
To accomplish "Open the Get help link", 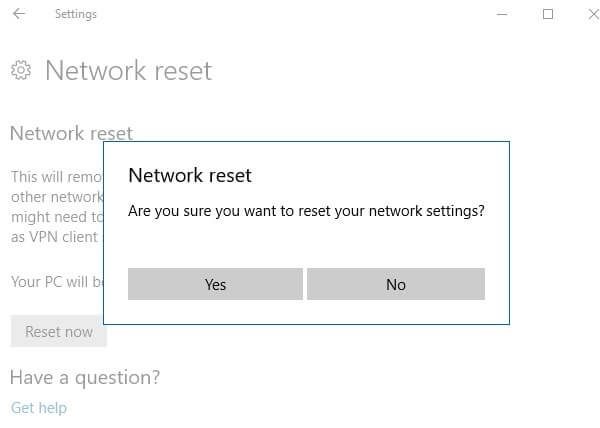I will (x=38, y=407).
